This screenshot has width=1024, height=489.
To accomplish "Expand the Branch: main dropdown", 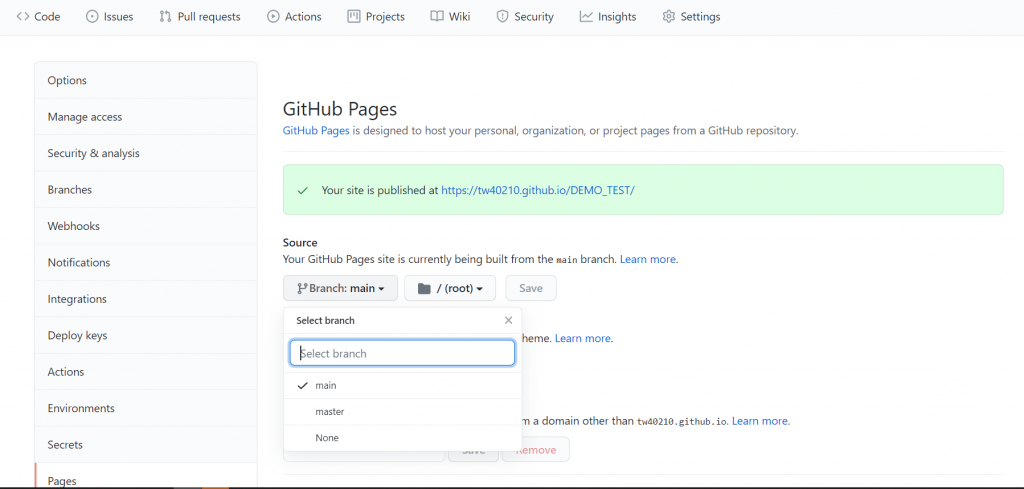I will pyautogui.click(x=340, y=288).
